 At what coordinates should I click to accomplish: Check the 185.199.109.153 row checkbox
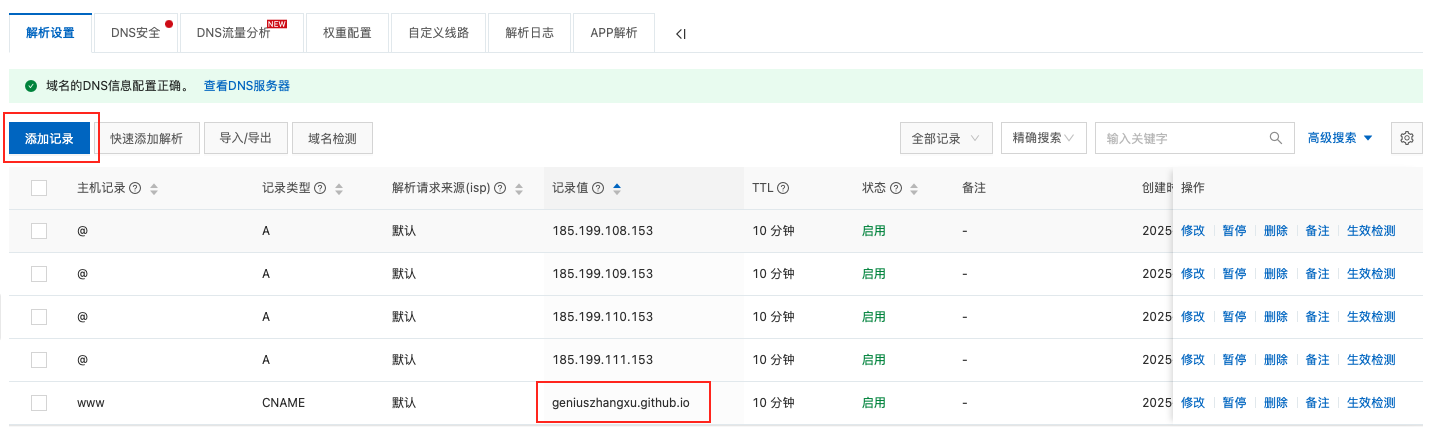39,274
